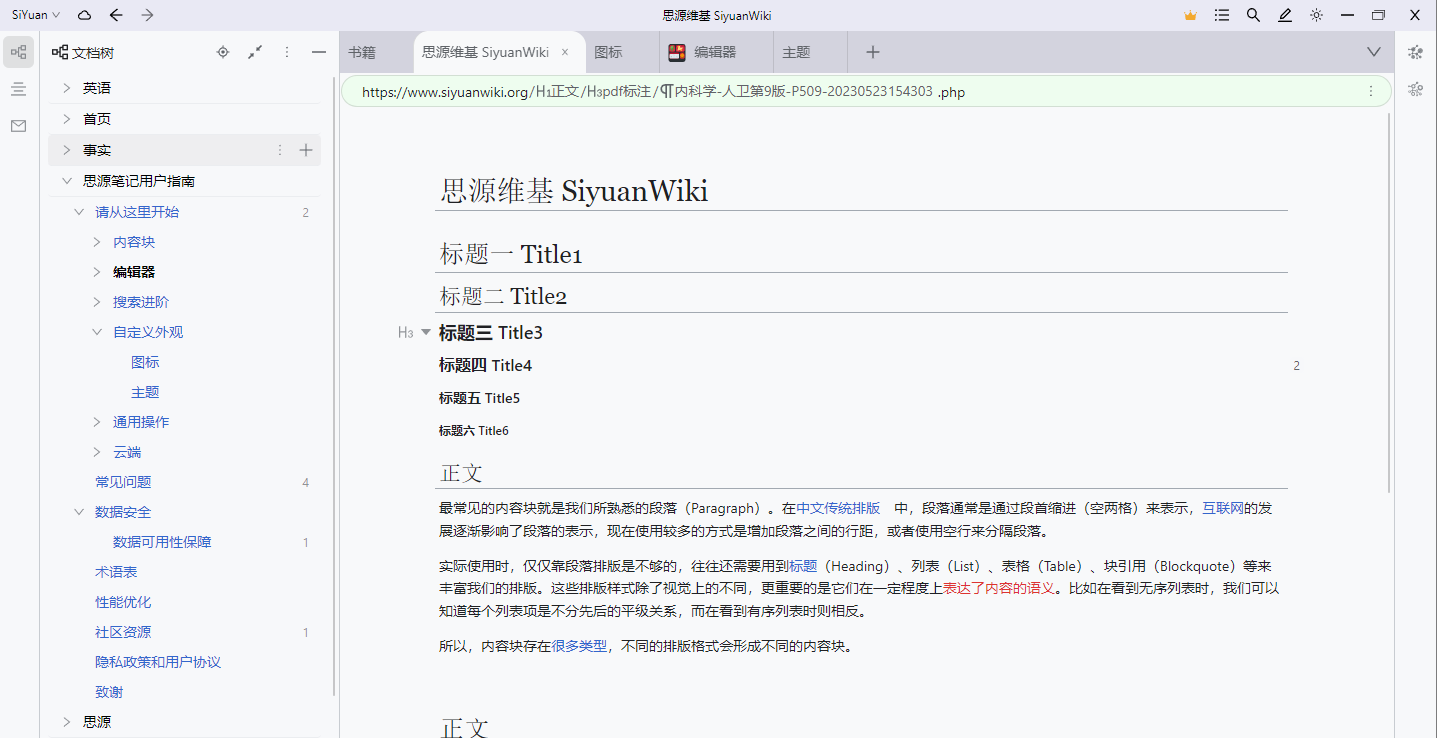The image size is (1437, 738).
Task: Locate current document with crosshair icon
Action: click(223, 52)
